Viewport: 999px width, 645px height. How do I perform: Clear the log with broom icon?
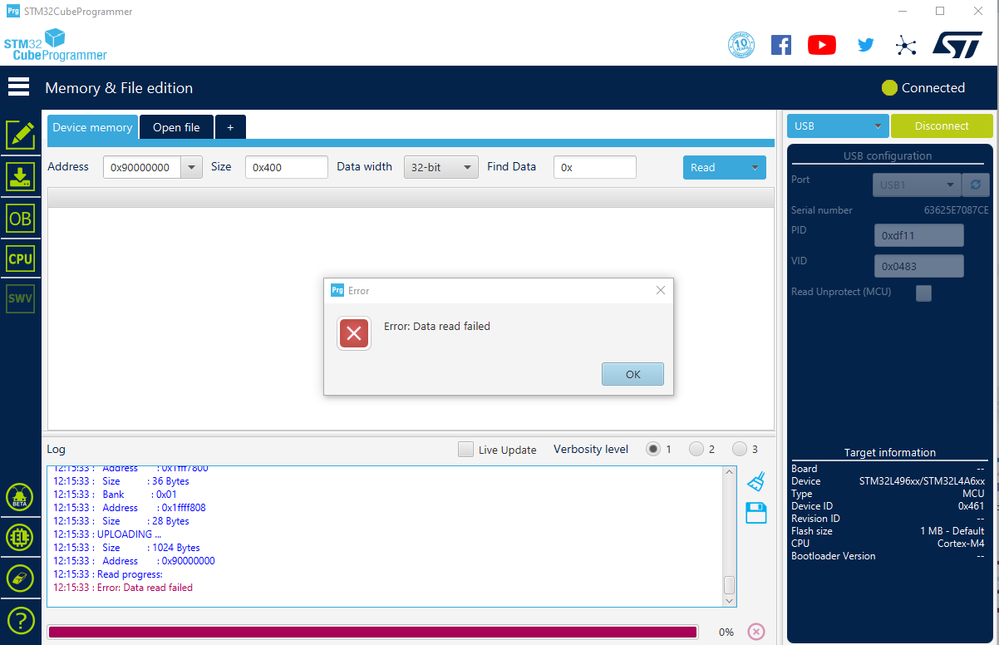(x=756, y=481)
